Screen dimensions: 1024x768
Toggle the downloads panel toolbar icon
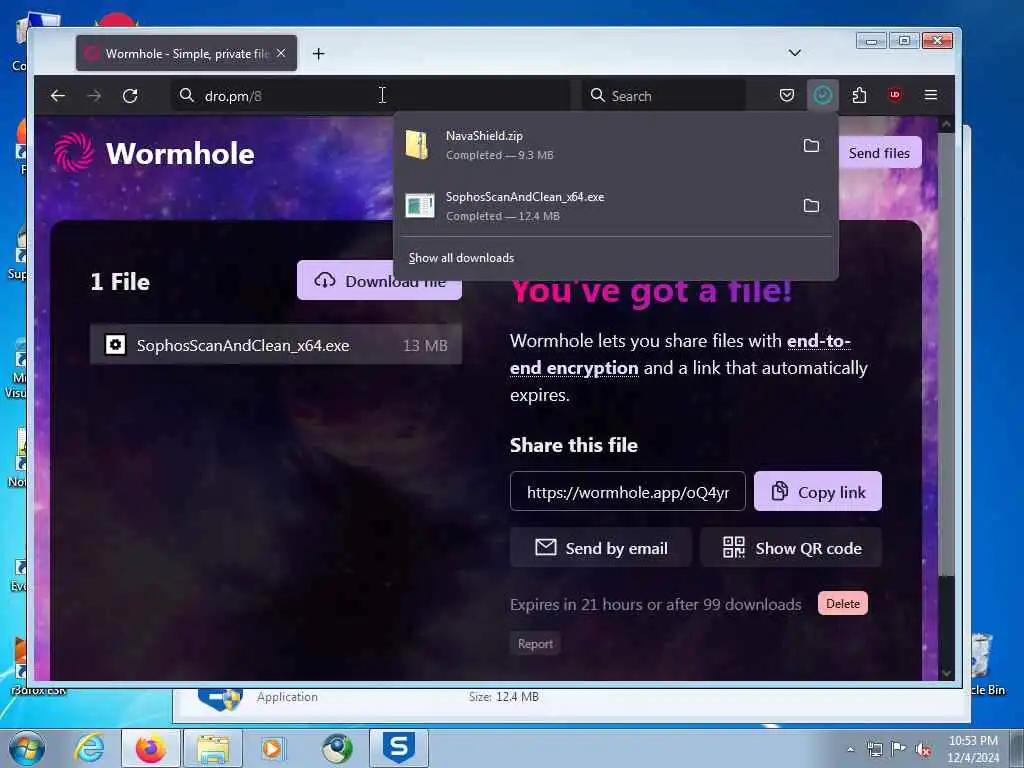click(823, 95)
